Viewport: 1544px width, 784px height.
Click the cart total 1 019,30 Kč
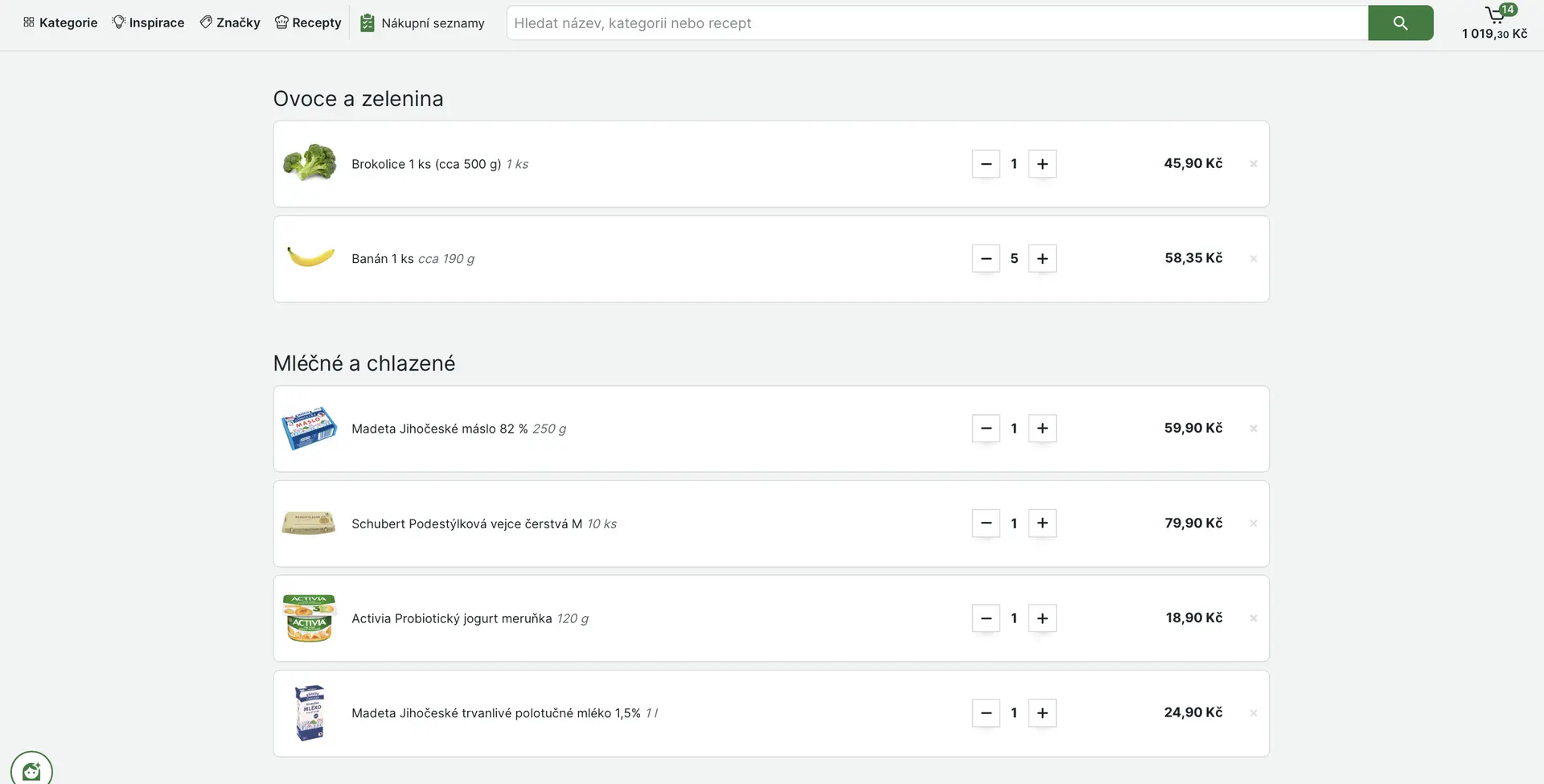[1494, 34]
